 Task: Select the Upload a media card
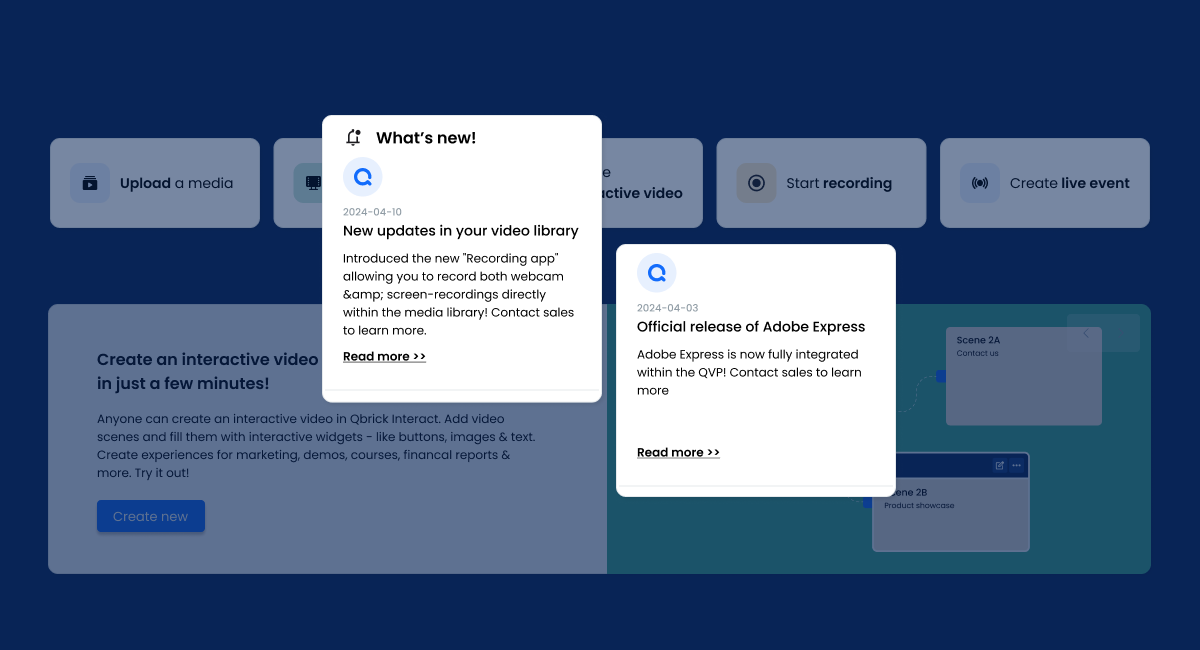tap(155, 183)
